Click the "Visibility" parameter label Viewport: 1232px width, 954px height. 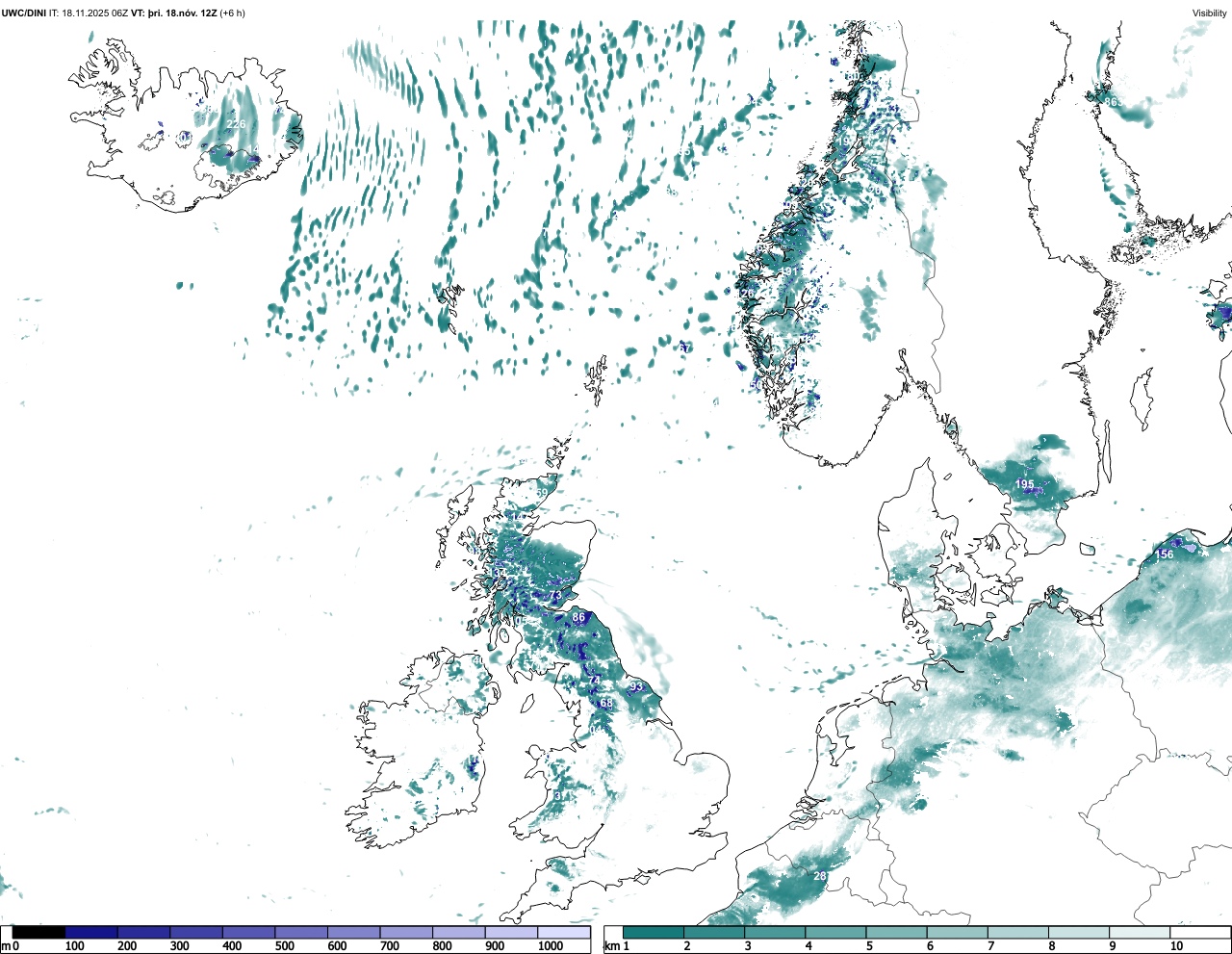coord(1210,13)
